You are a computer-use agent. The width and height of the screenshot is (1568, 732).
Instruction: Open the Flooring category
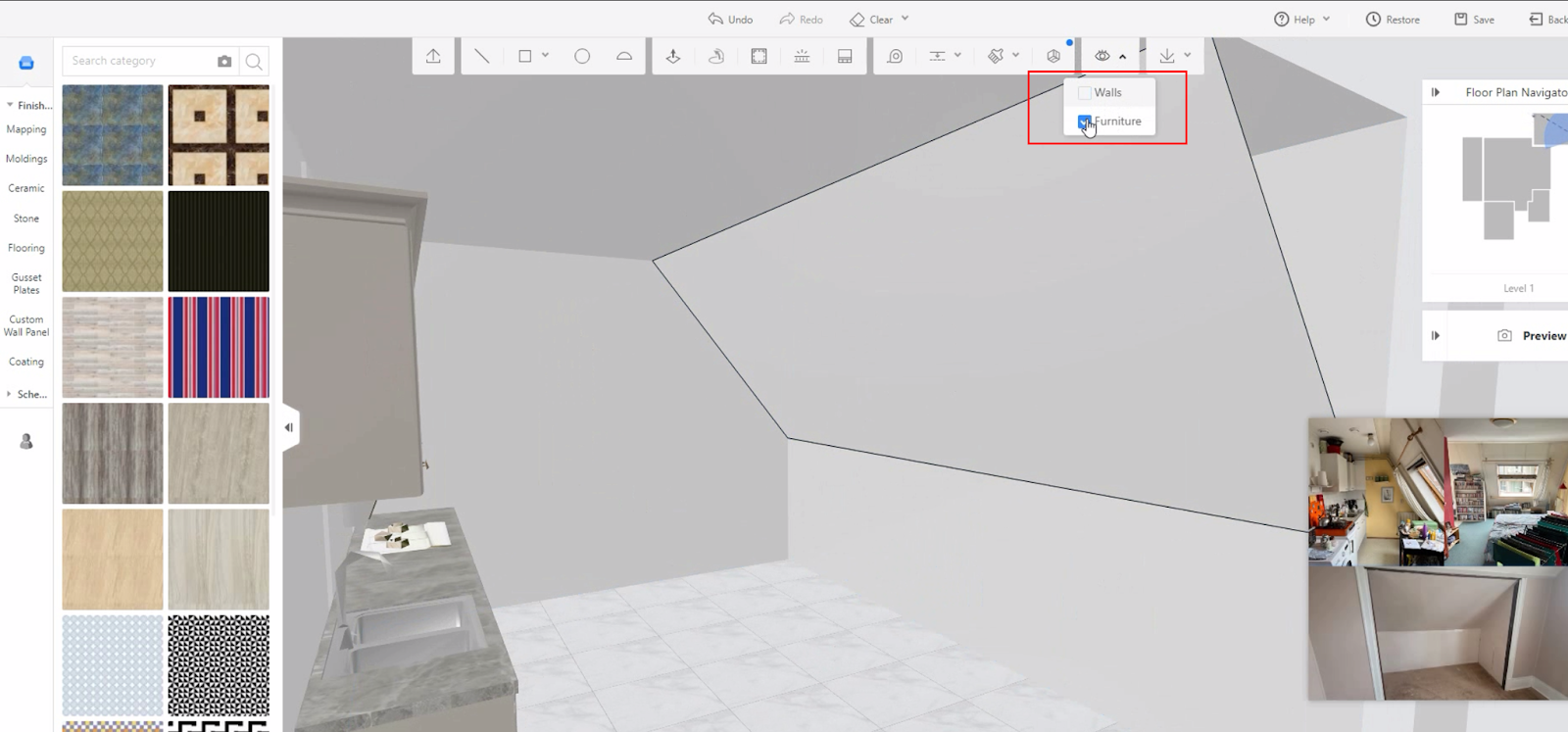pyautogui.click(x=26, y=248)
